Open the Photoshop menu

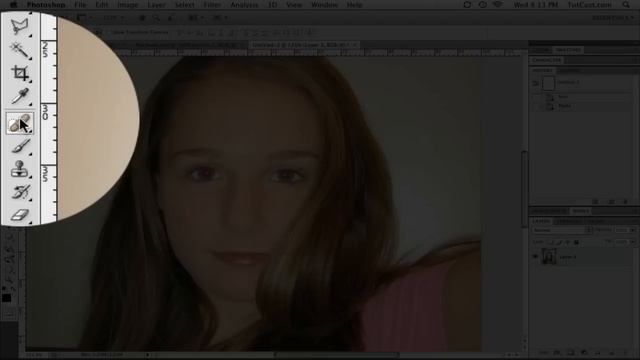coord(46,5)
